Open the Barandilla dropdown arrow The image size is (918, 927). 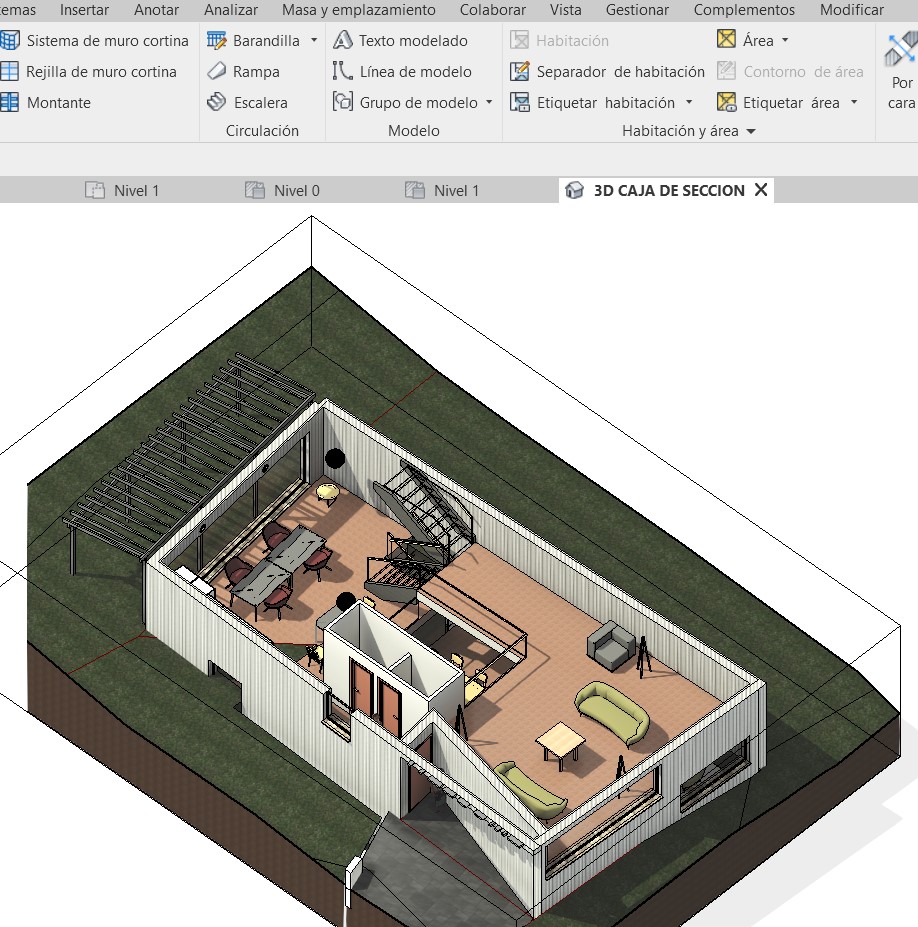tap(314, 41)
